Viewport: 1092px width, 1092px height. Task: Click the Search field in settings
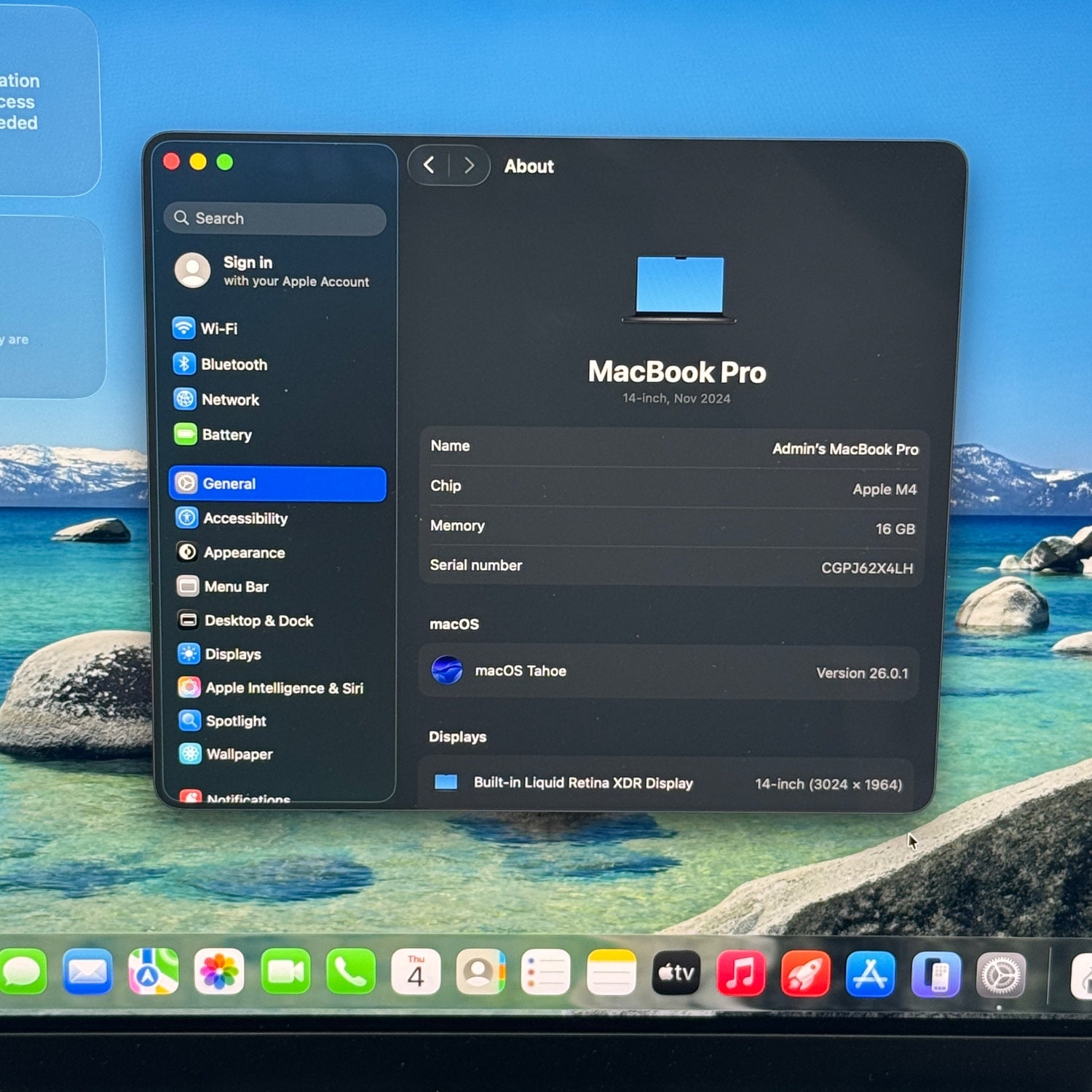[x=275, y=218]
